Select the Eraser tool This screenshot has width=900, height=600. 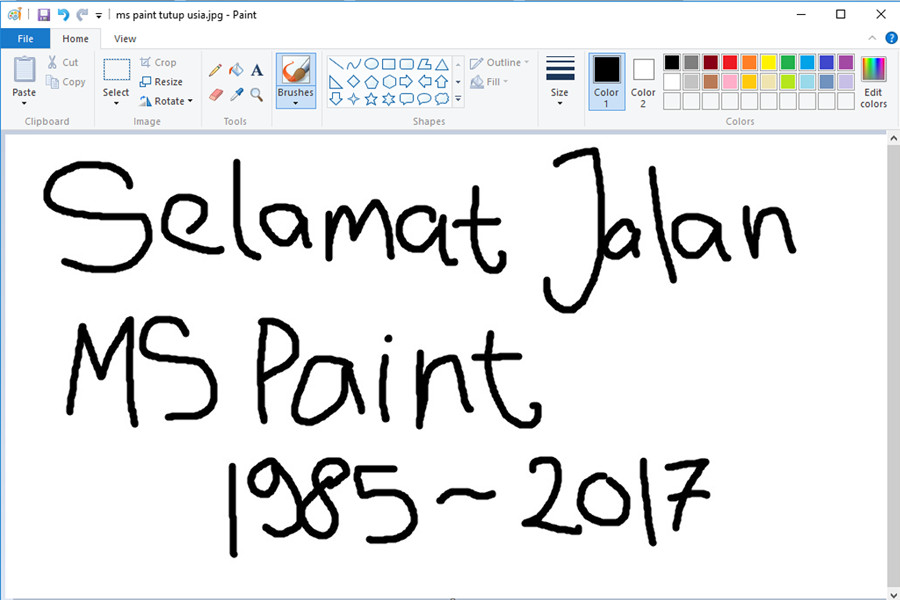215,94
